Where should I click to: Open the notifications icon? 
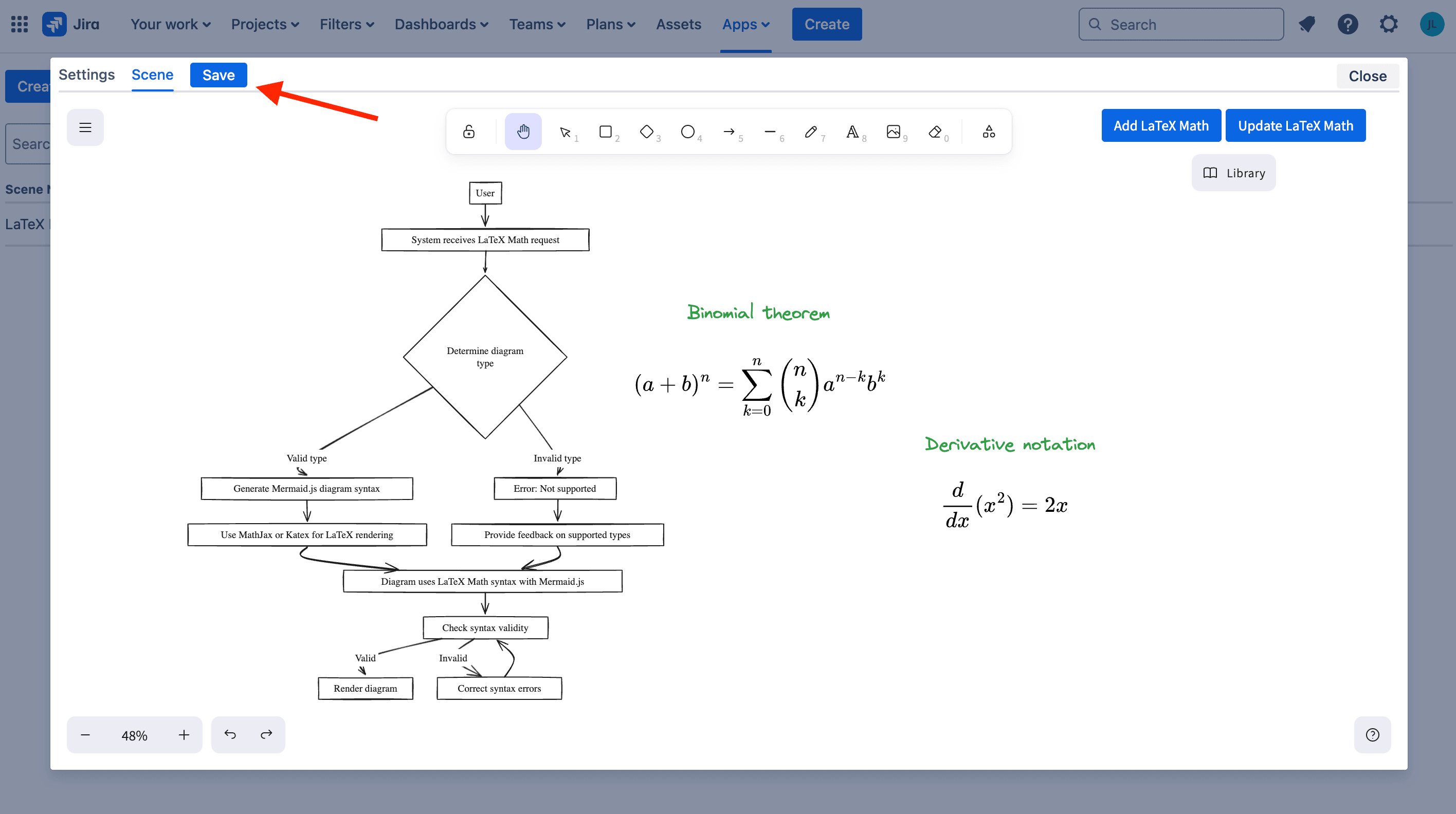[1307, 24]
